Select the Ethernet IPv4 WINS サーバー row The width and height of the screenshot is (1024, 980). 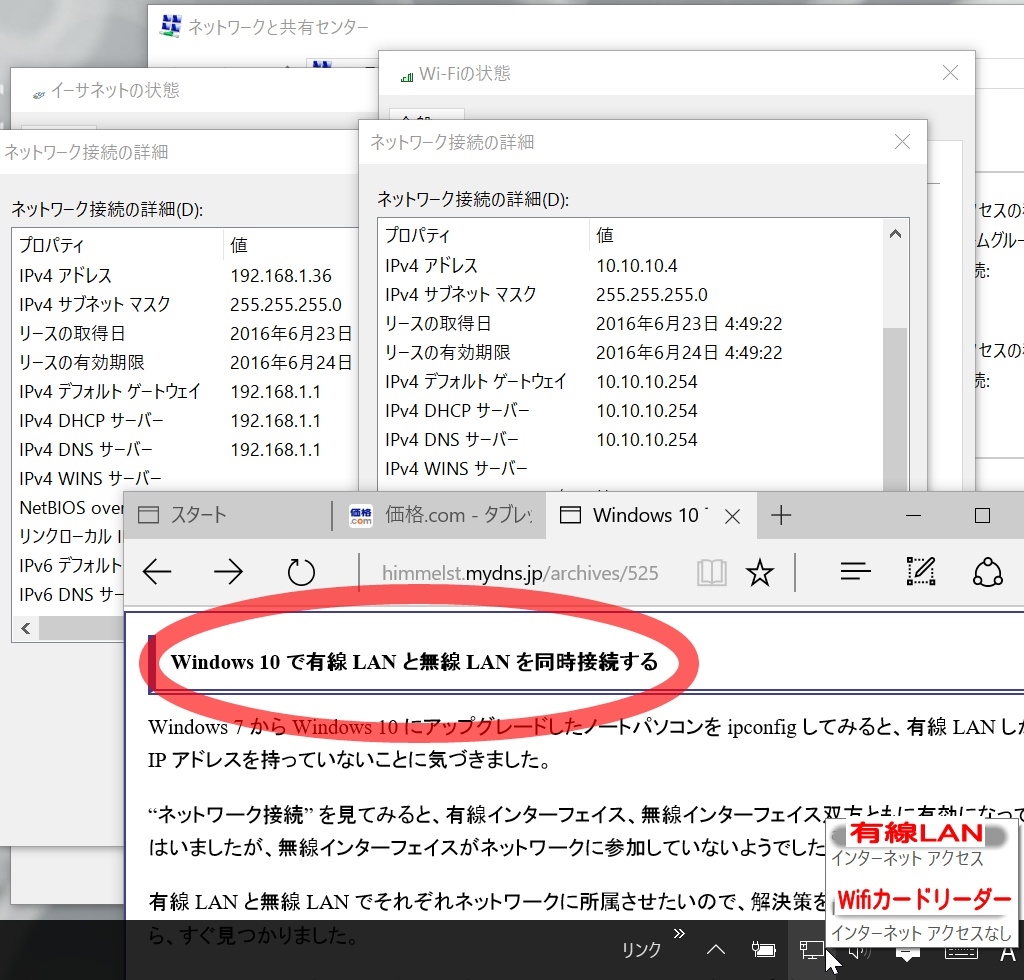(185, 478)
